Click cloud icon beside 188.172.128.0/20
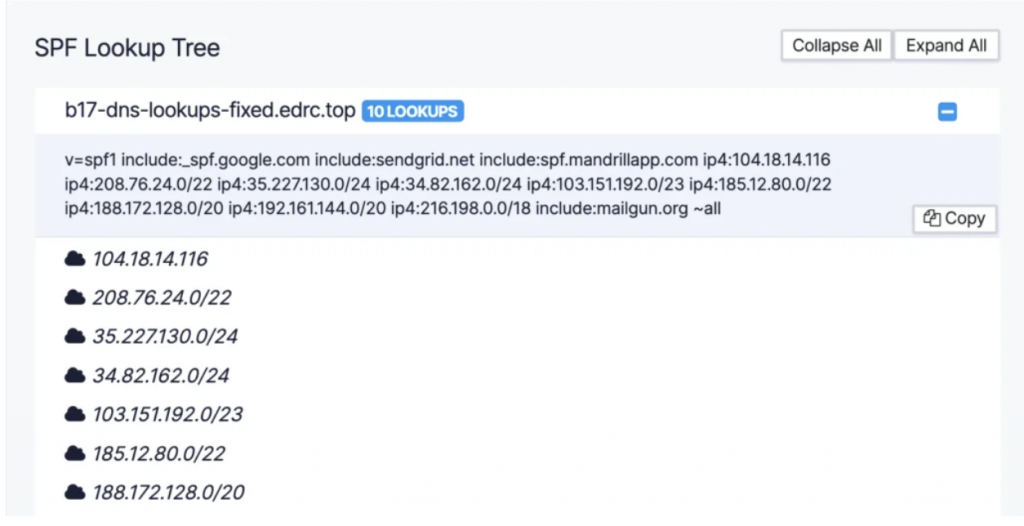The width and height of the screenshot is (1024, 526). click(x=75, y=492)
